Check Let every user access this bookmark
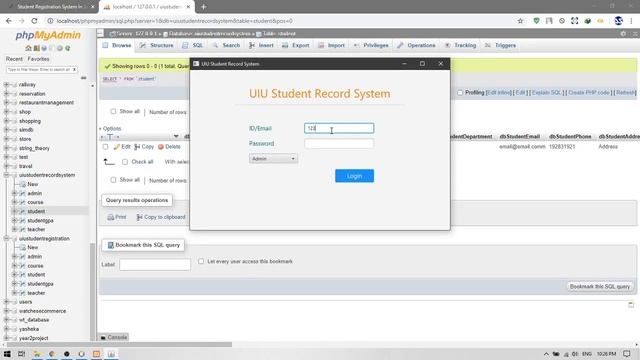The image size is (640, 360). (201, 261)
